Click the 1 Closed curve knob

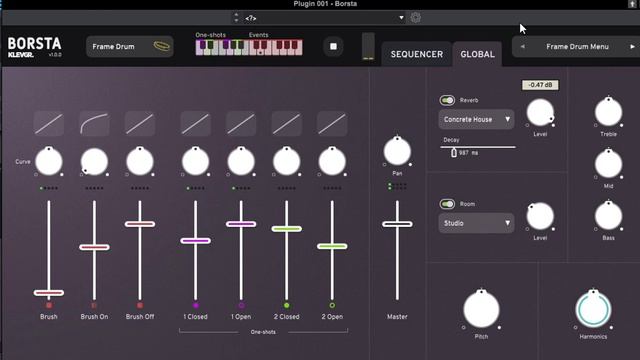pyautogui.click(x=196, y=162)
